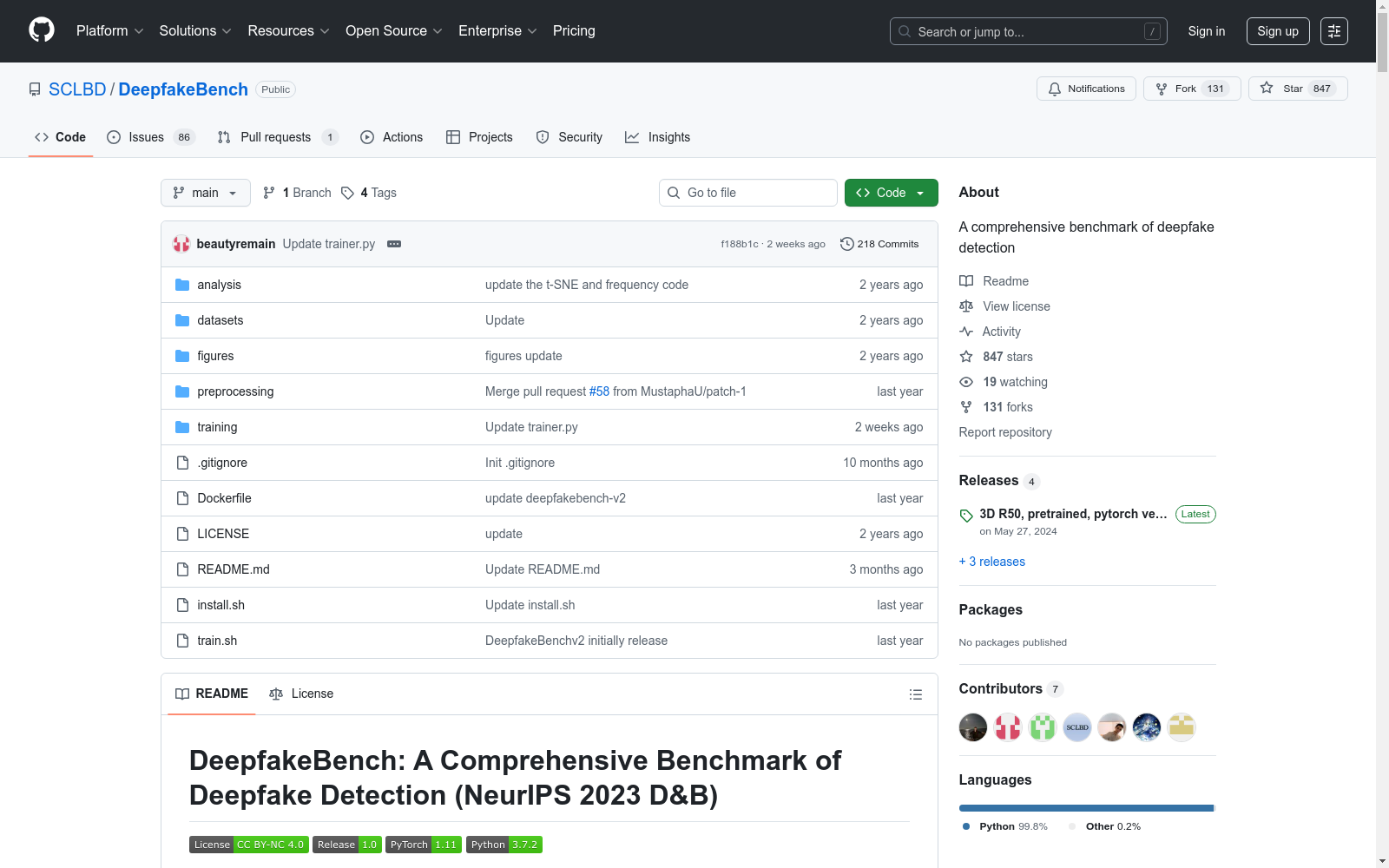Click the License CC BY-NC 4.0 badge

coord(249,845)
